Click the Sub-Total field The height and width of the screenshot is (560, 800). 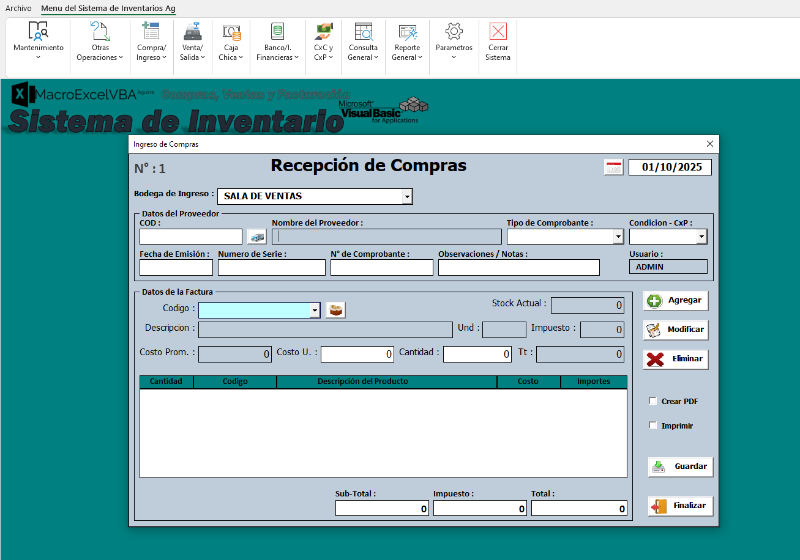382,508
